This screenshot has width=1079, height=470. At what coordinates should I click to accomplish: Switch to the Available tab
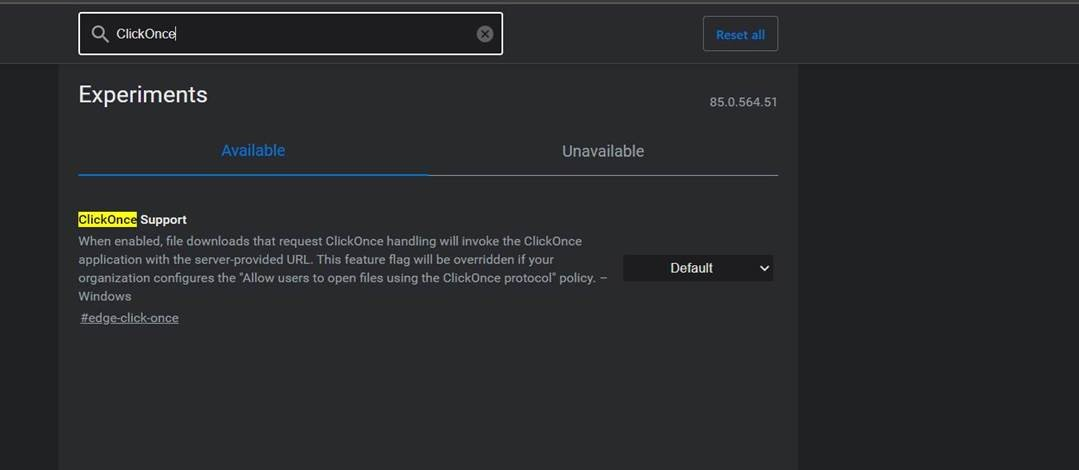click(253, 151)
